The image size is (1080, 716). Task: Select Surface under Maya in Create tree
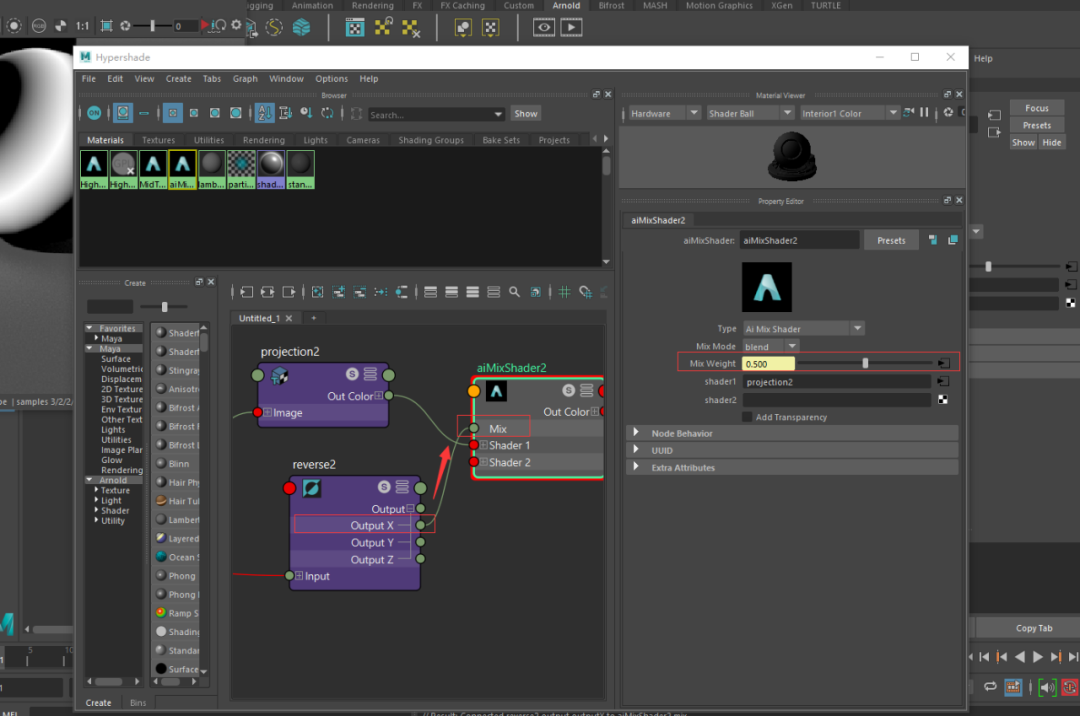pos(116,359)
